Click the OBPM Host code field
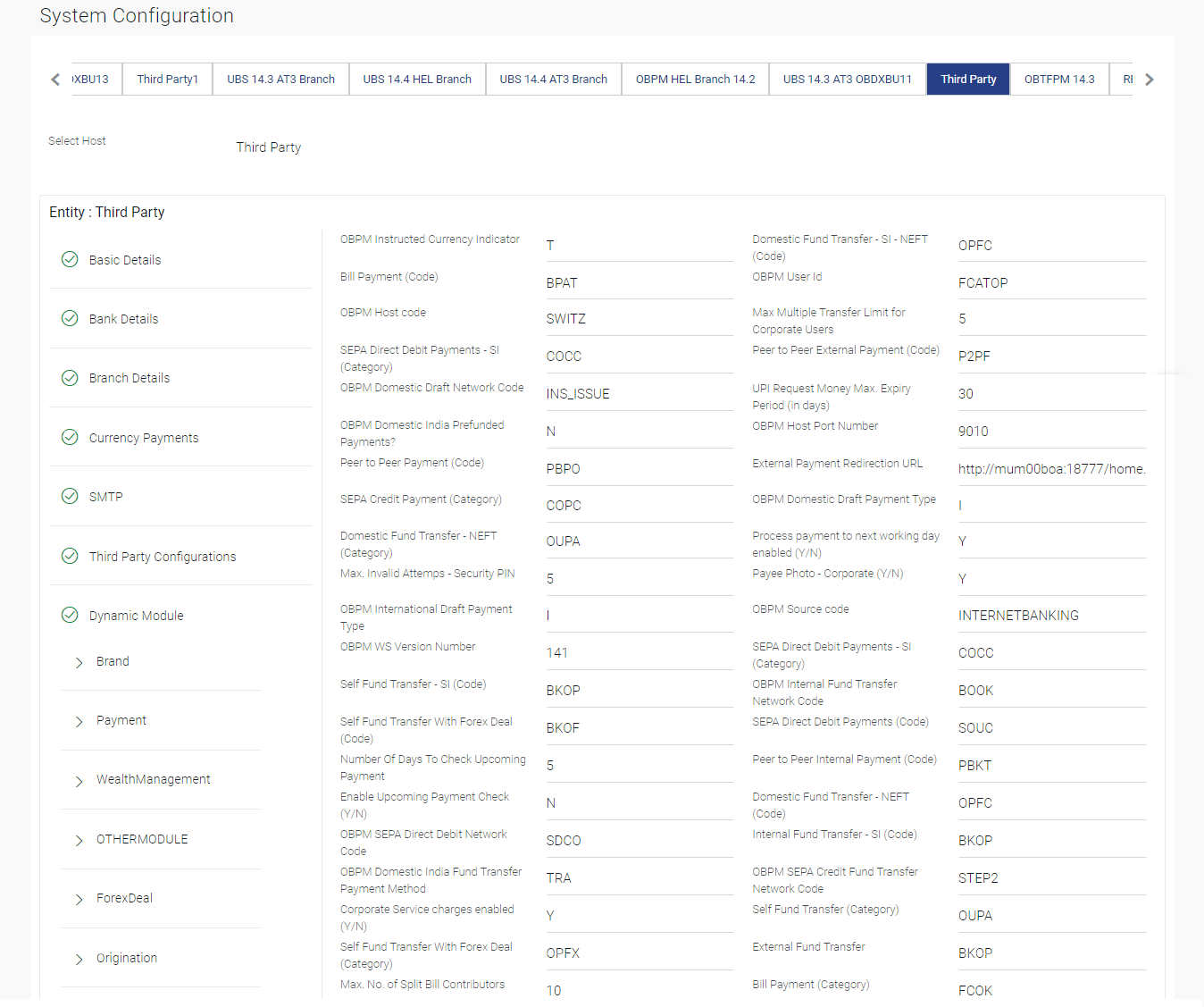 (x=640, y=319)
